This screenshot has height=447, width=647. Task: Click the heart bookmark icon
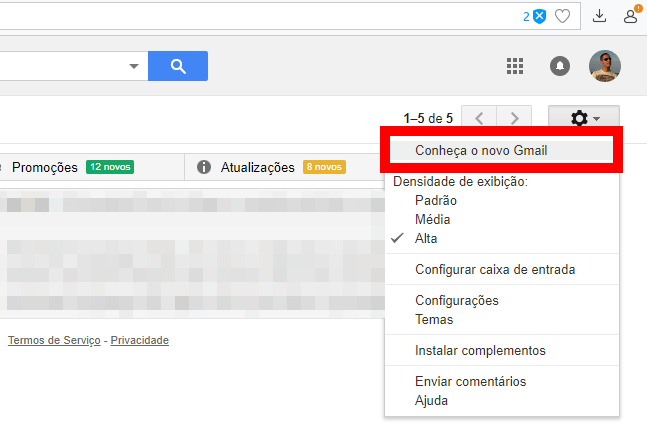coord(563,16)
